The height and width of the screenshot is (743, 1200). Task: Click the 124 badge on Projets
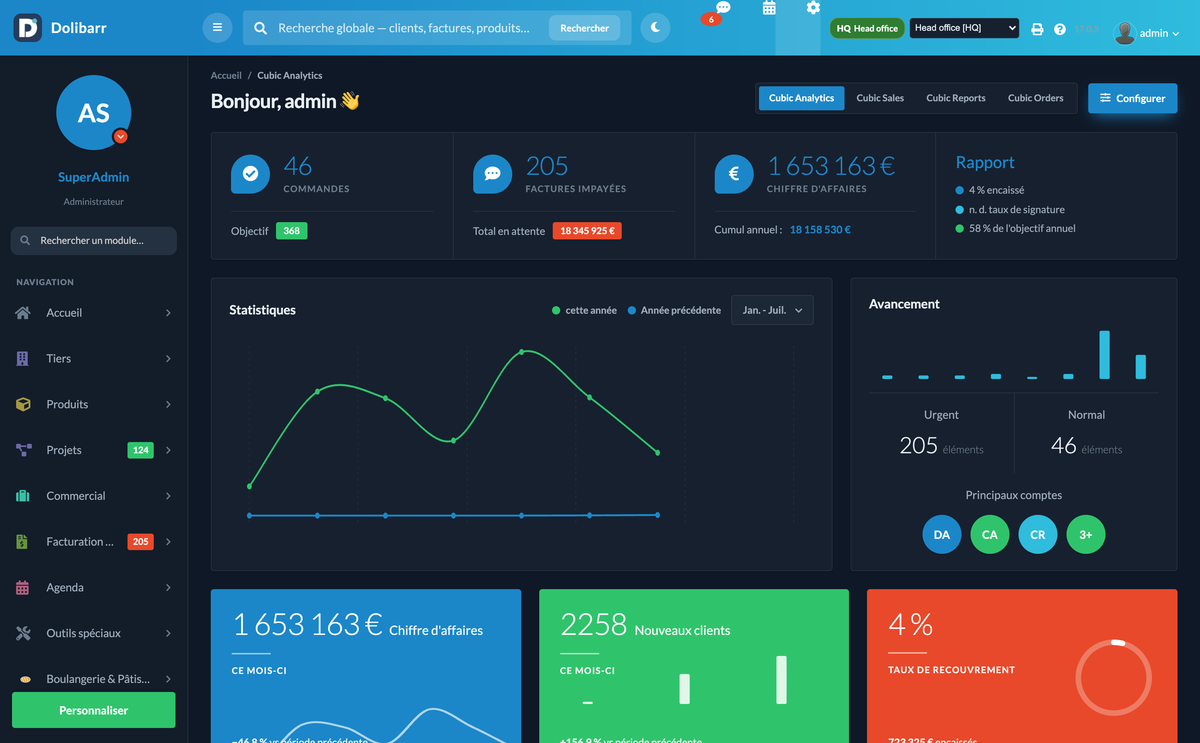click(x=141, y=450)
